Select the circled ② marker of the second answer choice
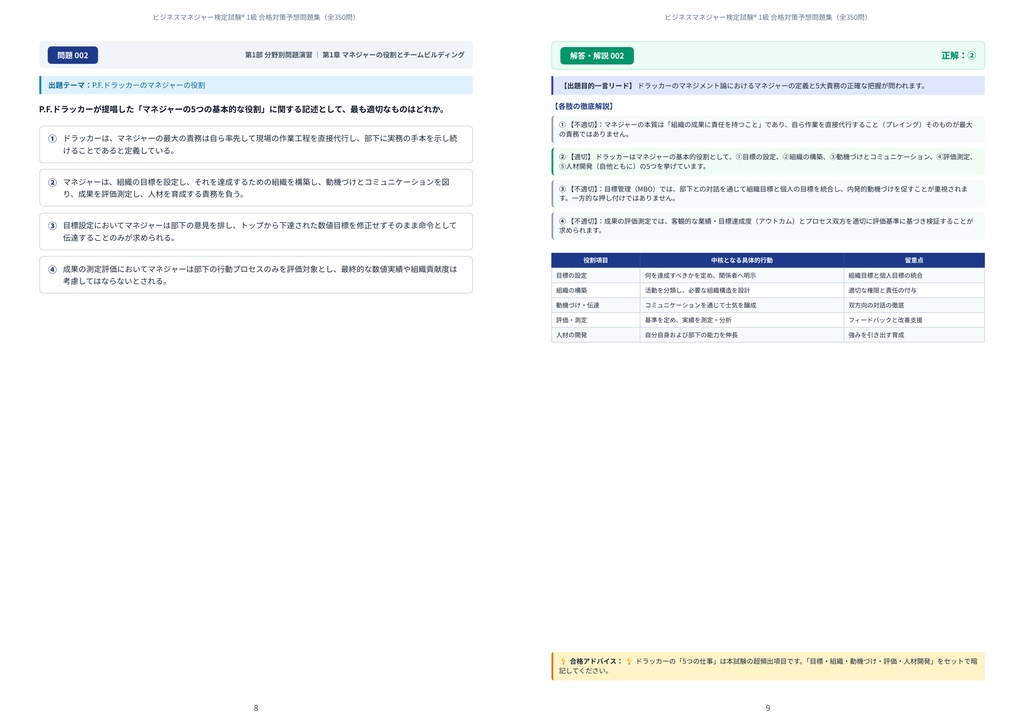This screenshot has height=724, width=1024. point(52,182)
